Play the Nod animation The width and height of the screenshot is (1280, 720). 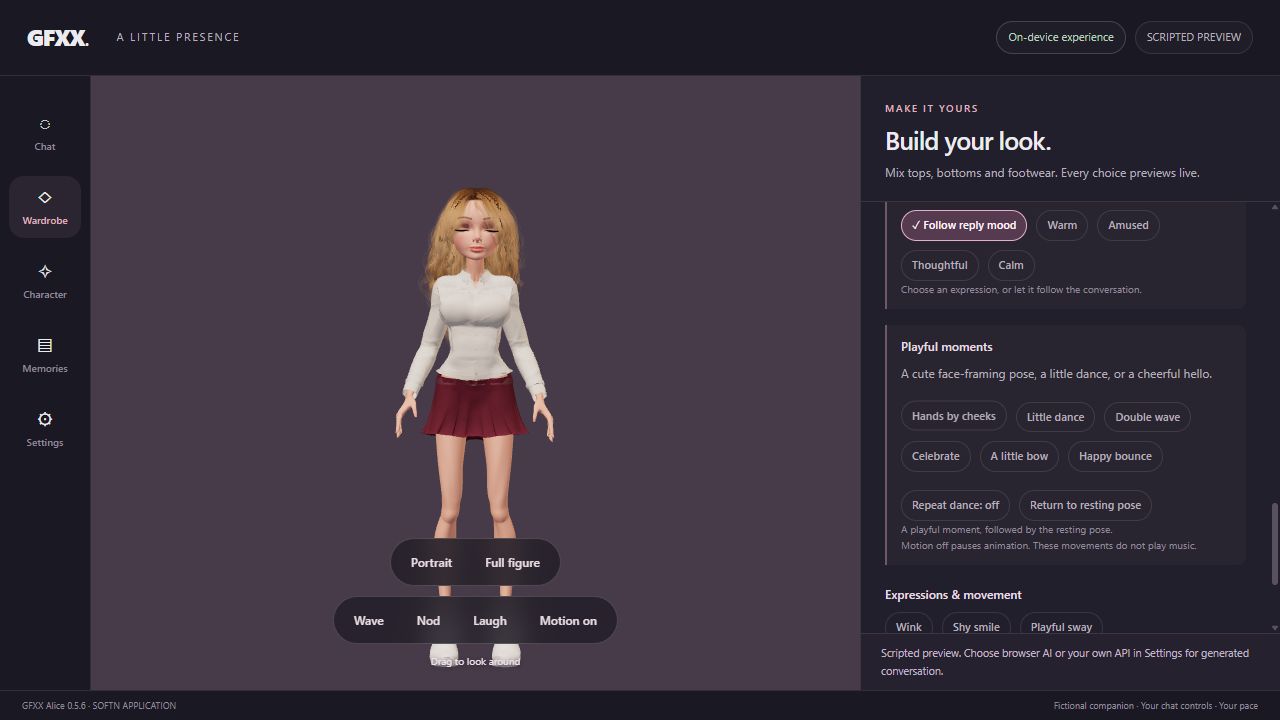(428, 621)
